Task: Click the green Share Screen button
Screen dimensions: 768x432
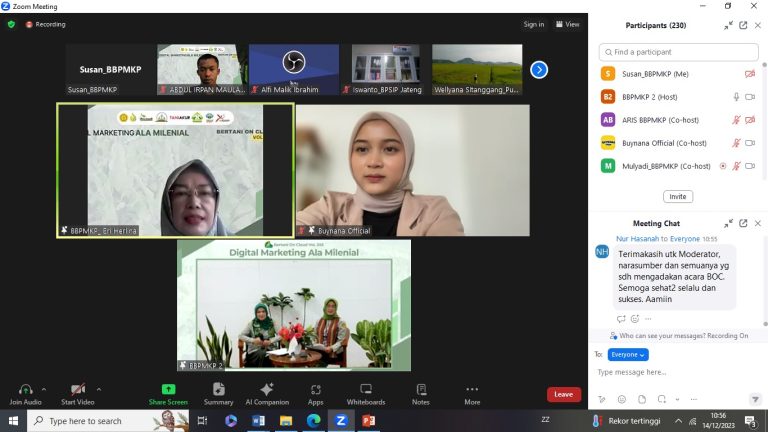Action: point(168,394)
